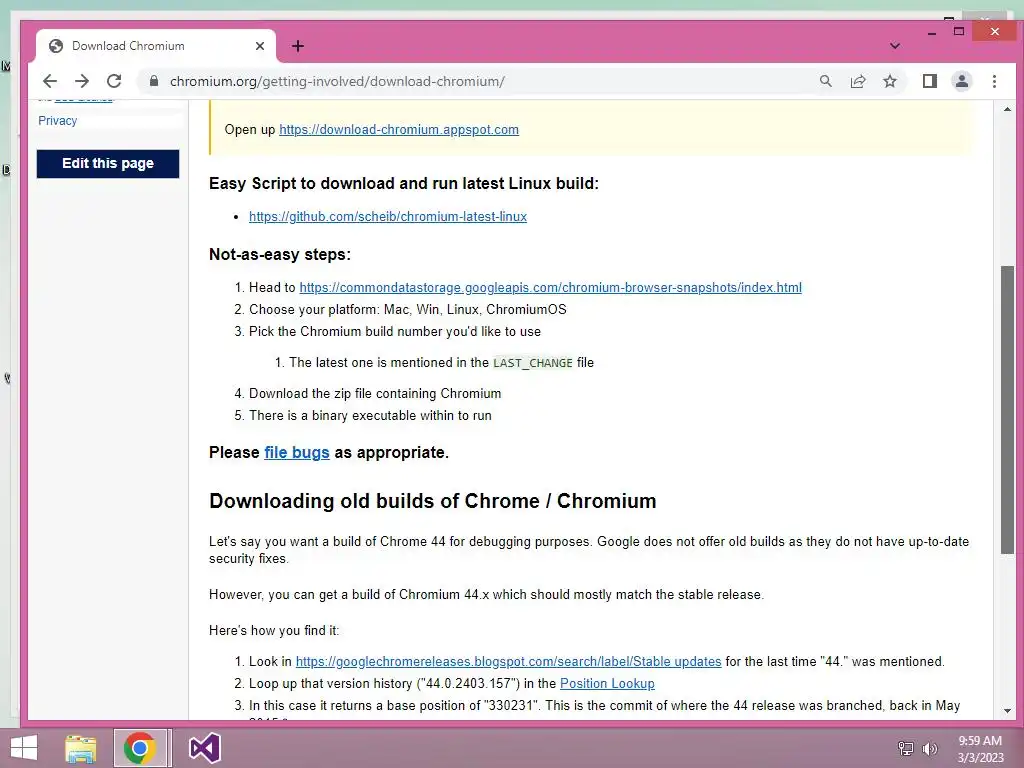Open googlechromereleases Stable updates link
This screenshot has width=1024, height=768.
click(x=509, y=662)
